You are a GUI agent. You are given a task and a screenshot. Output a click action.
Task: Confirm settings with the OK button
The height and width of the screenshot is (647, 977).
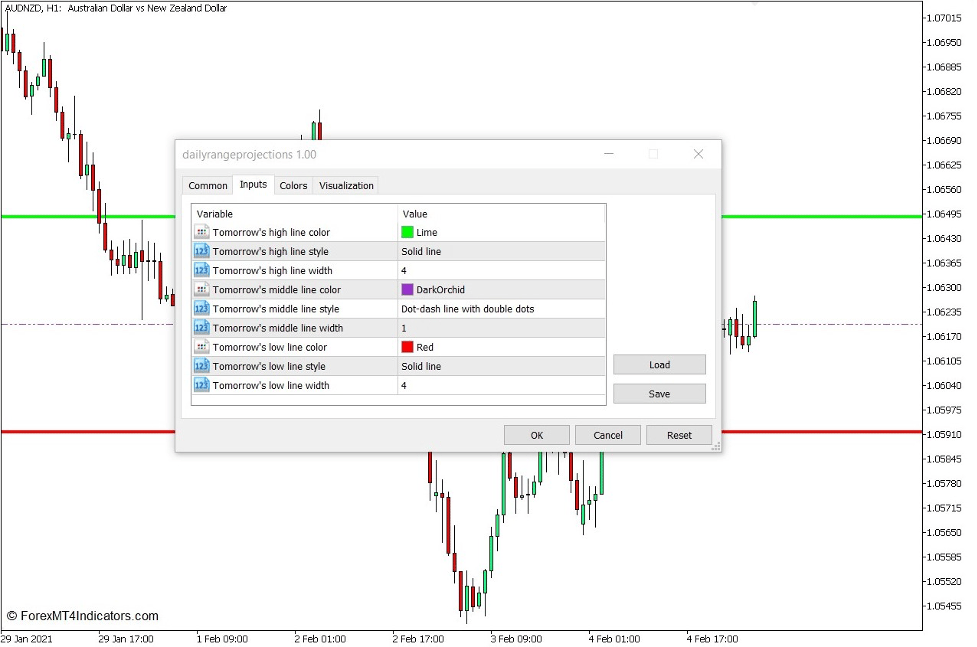pyautogui.click(x=536, y=434)
